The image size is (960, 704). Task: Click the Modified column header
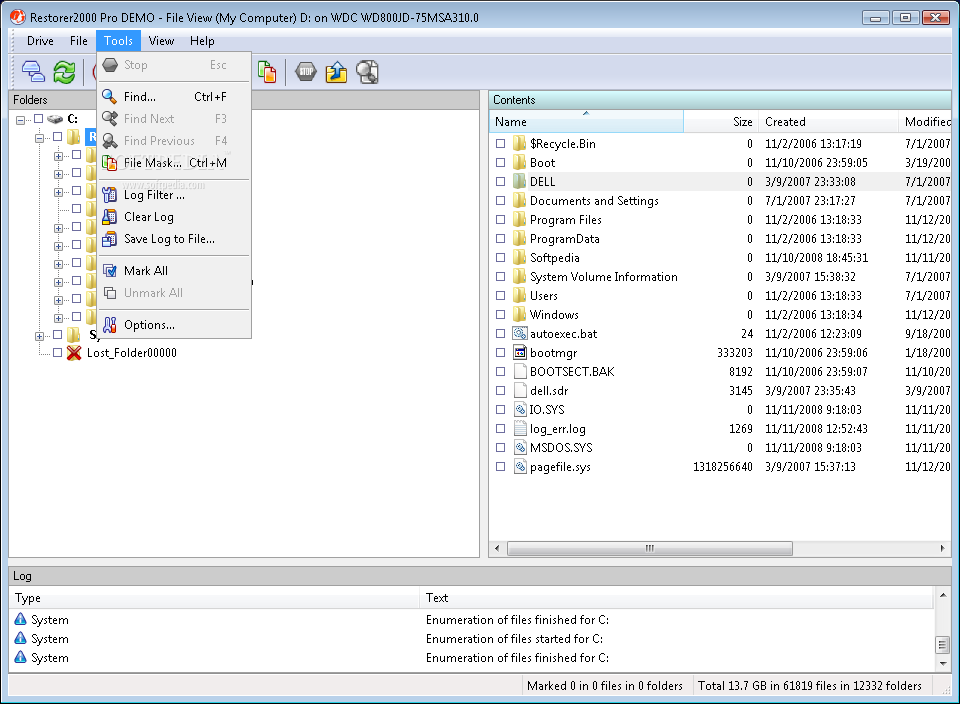click(925, 122)
